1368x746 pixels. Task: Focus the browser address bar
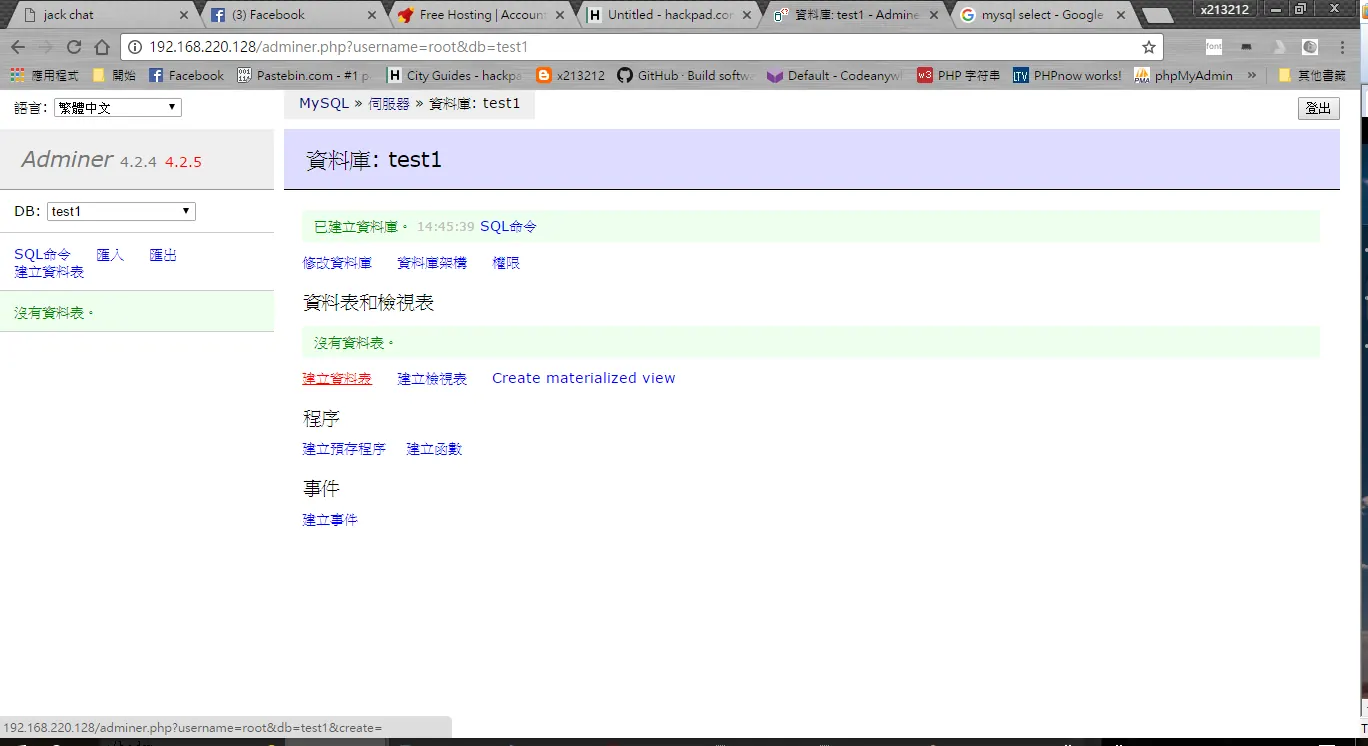640,47
